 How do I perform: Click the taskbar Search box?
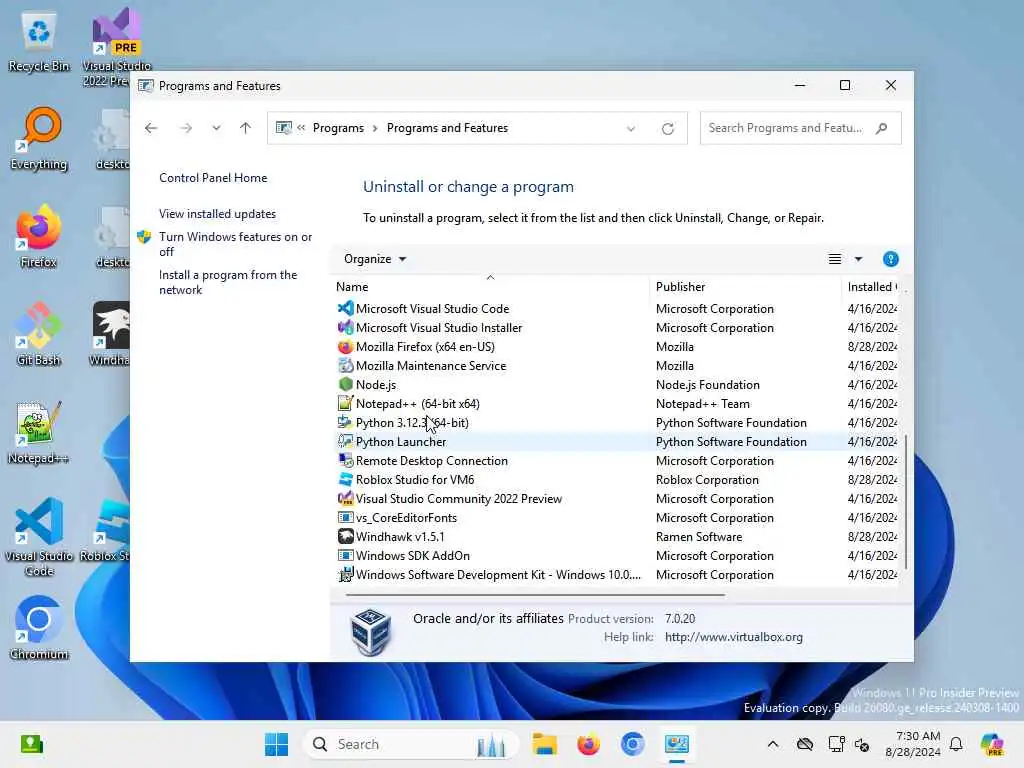411,744
